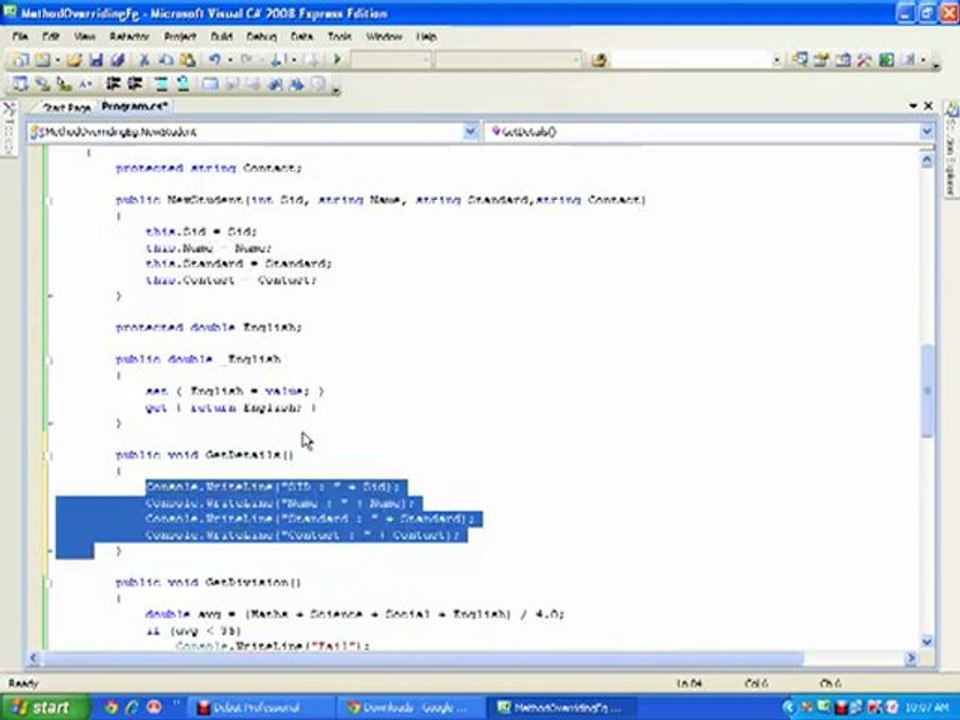The width and height of the screenshot is (960, 720).
Task: Open the Build menu
Action: pos(222,37)
